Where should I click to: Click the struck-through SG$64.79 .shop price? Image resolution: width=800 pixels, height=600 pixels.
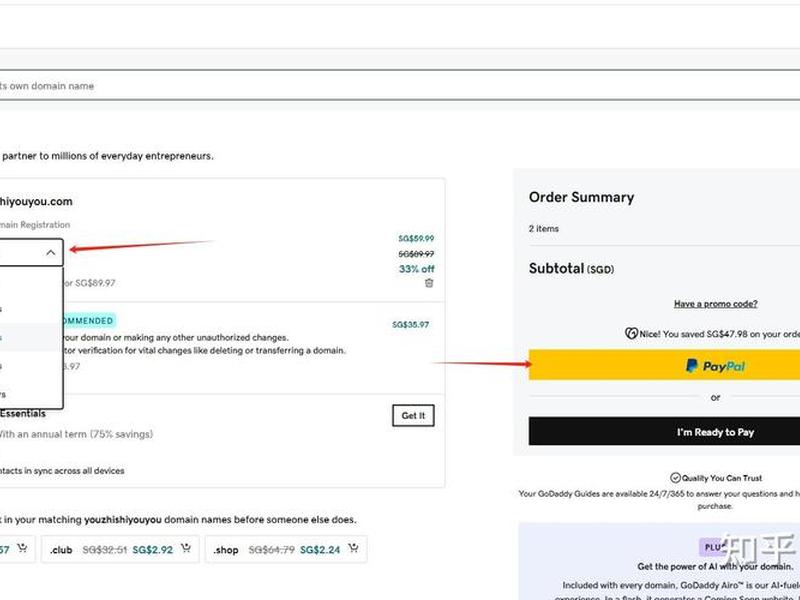click(x=271, y=549)
